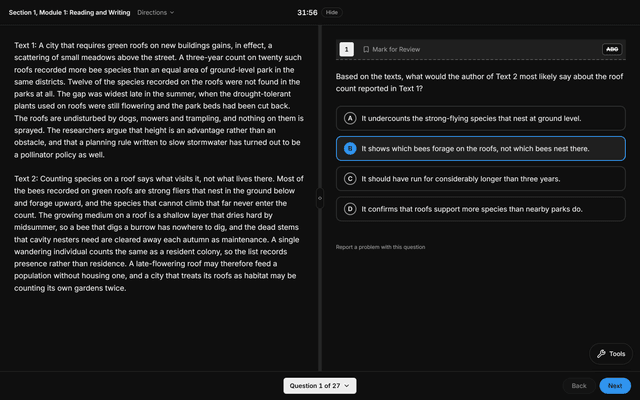
Task: Open Question 1 of 27 navigator
Action: pyautogui.click(x=320, y=386)
